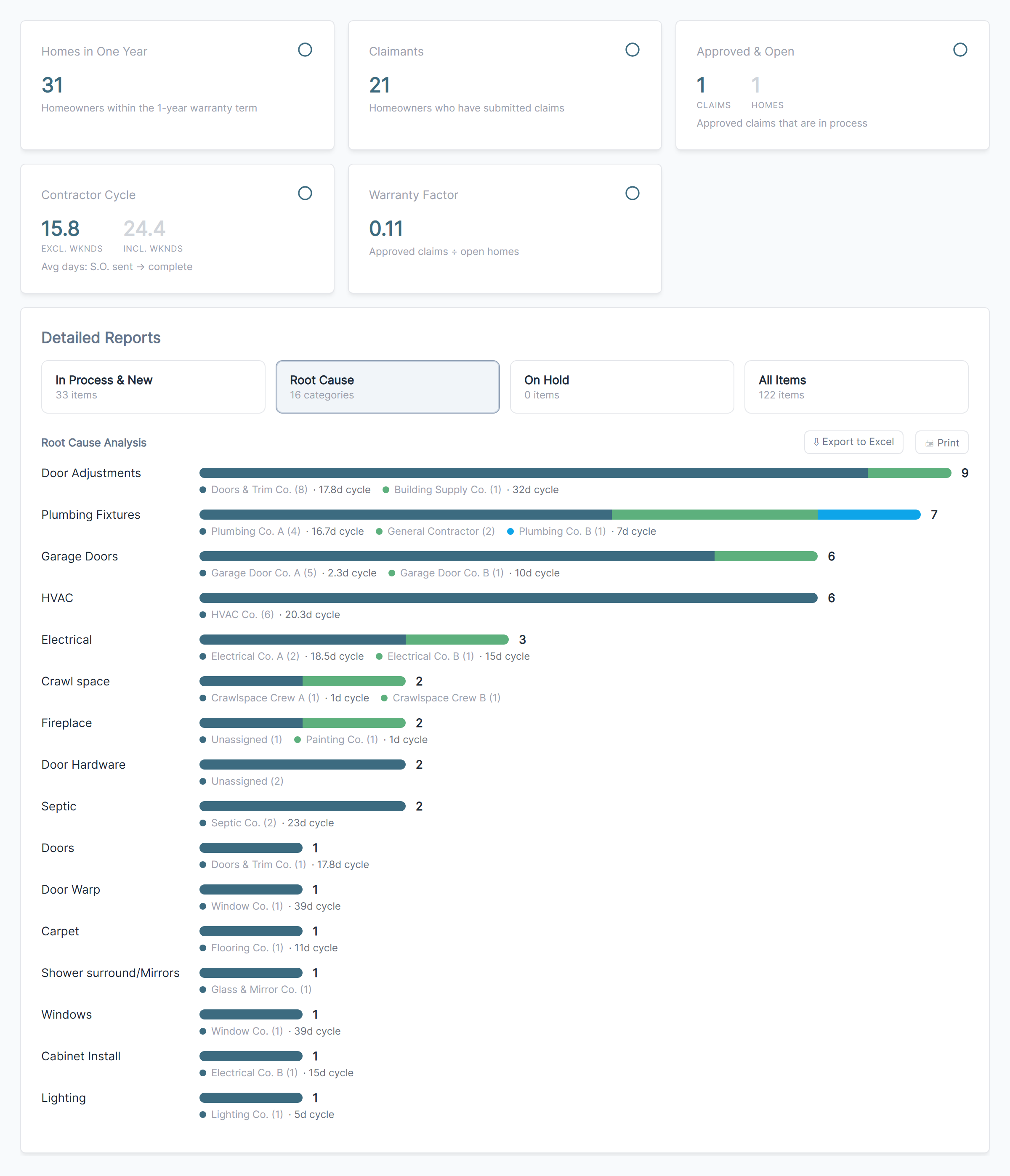This screenshot has height=1176, width=1010.
Task: Click 'Septic Co. (2)' legend text
Action: pos(244,823)
